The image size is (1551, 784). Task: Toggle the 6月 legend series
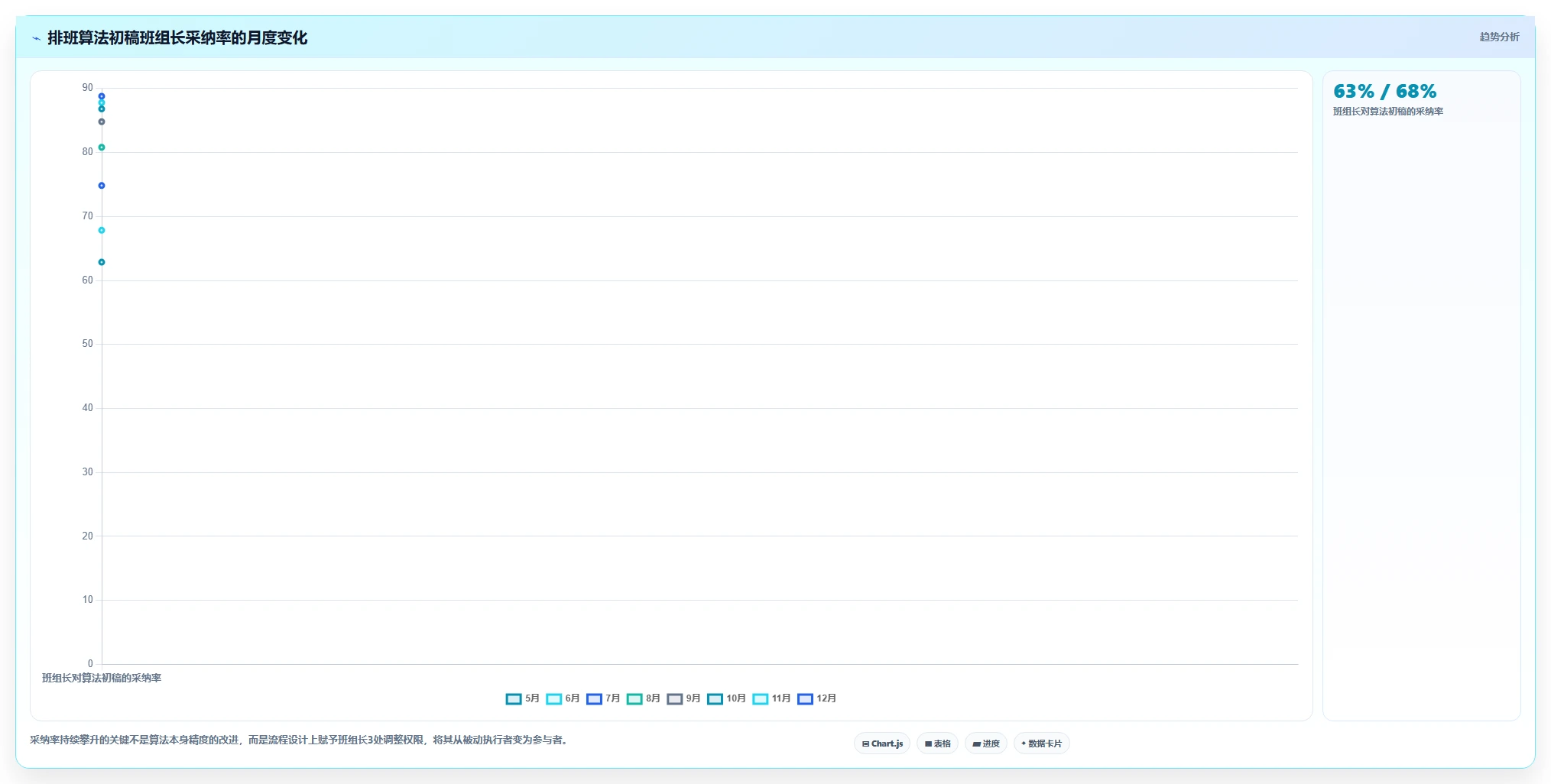tap(563, 698)
